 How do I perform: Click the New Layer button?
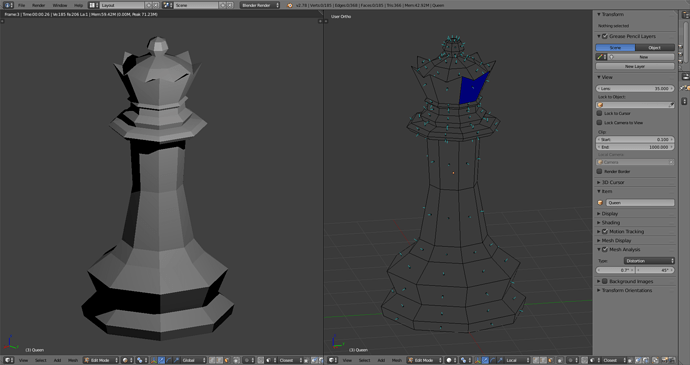pyautogui.click(x=635, y=66)
